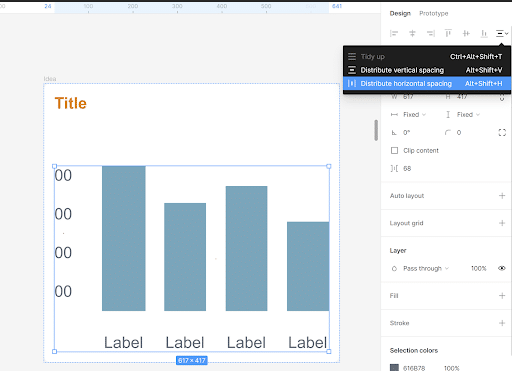Screen dimensions: 512x371
Task: Click the Align bottom icon
Action: (x=484, y=33)
